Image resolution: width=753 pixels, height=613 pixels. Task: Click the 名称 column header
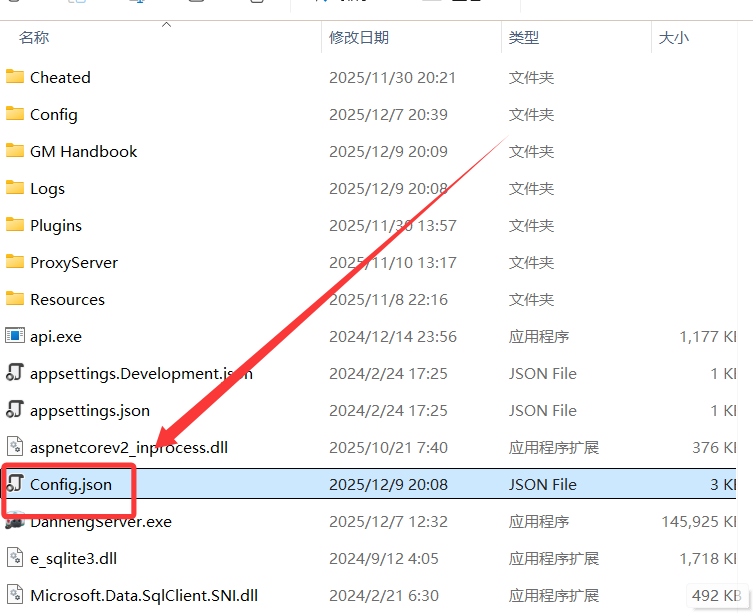pos(35,38)
